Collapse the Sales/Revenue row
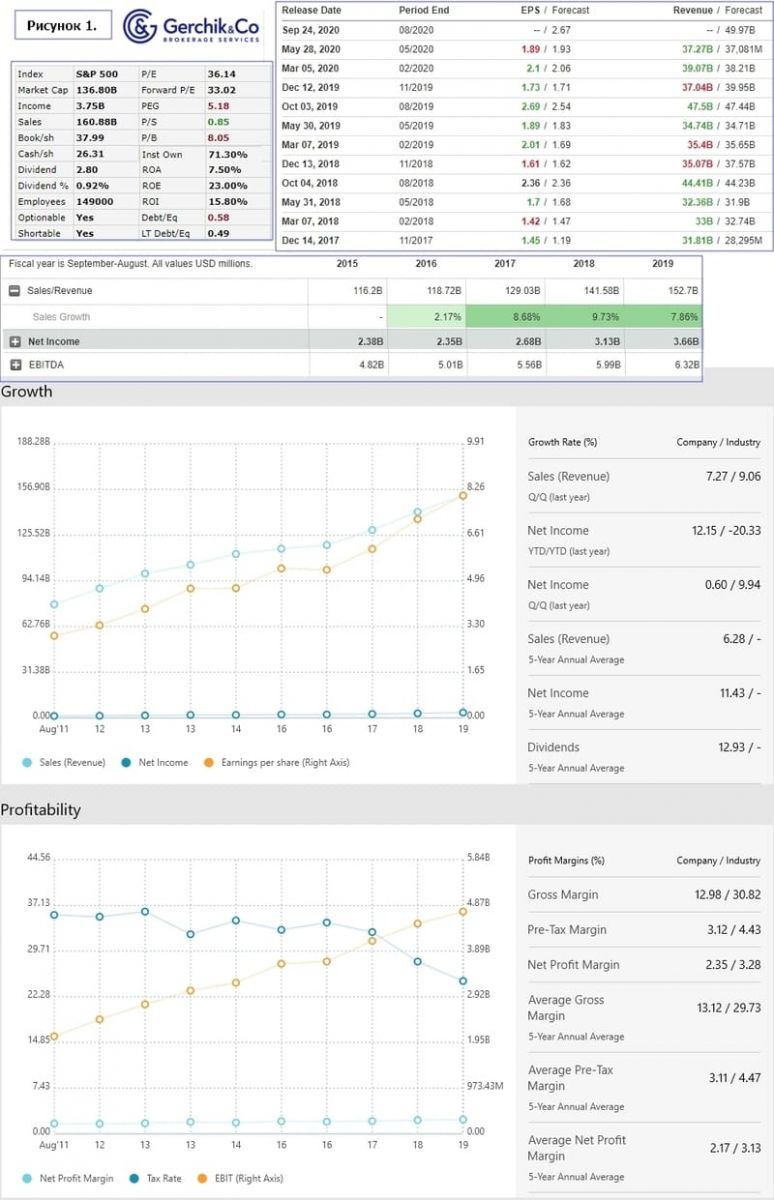Image resolution: width=774 pixels, height=1200 pixels. point(14,291)
